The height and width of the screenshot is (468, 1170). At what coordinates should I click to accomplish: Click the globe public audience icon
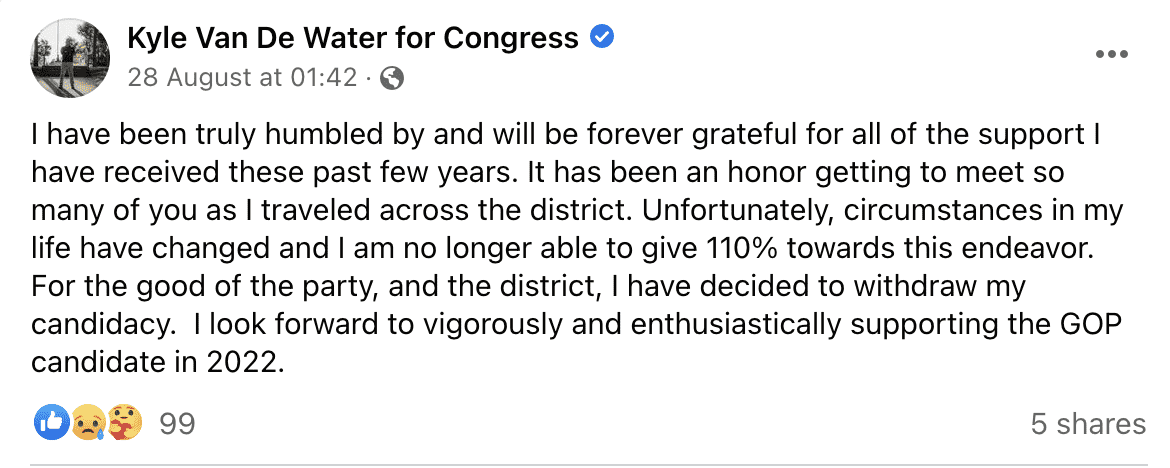pos(393,79)
